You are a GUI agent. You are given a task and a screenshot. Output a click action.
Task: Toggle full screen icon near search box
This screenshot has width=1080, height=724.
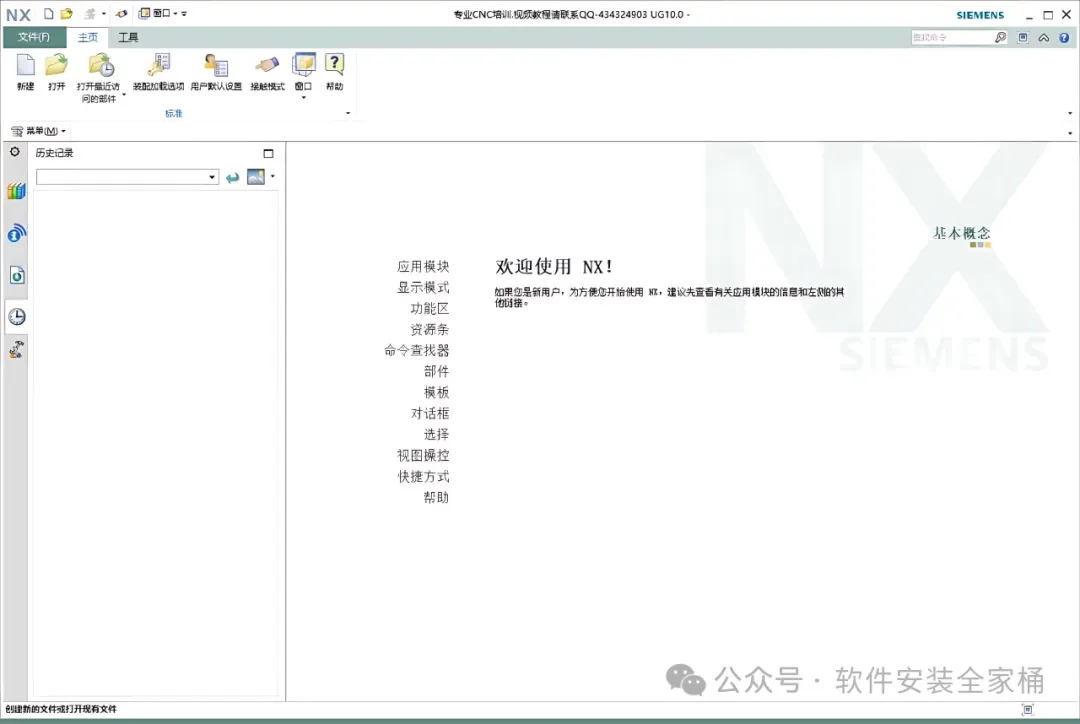[1023, 38]
